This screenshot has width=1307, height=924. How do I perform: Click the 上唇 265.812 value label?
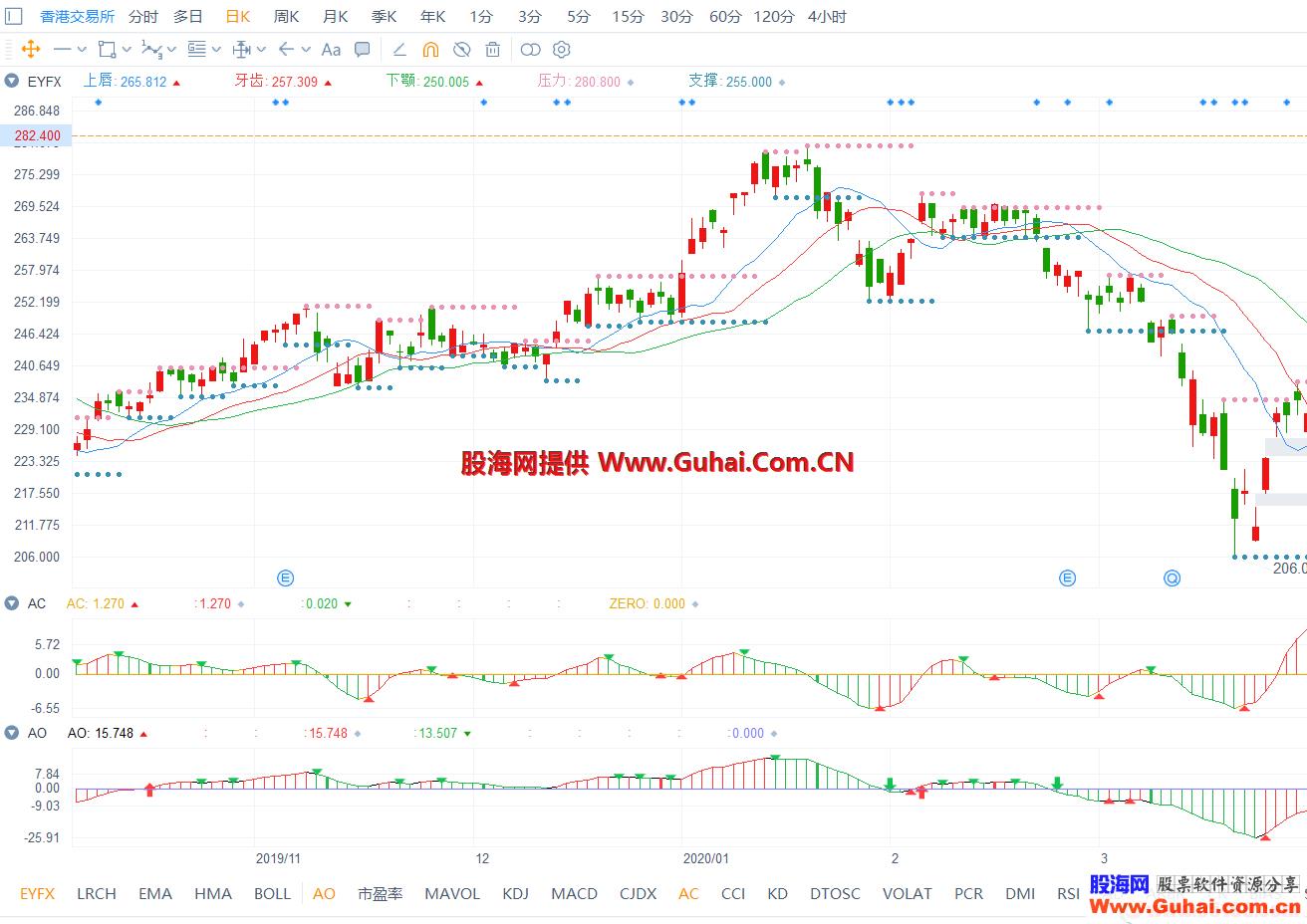[125, 82]
